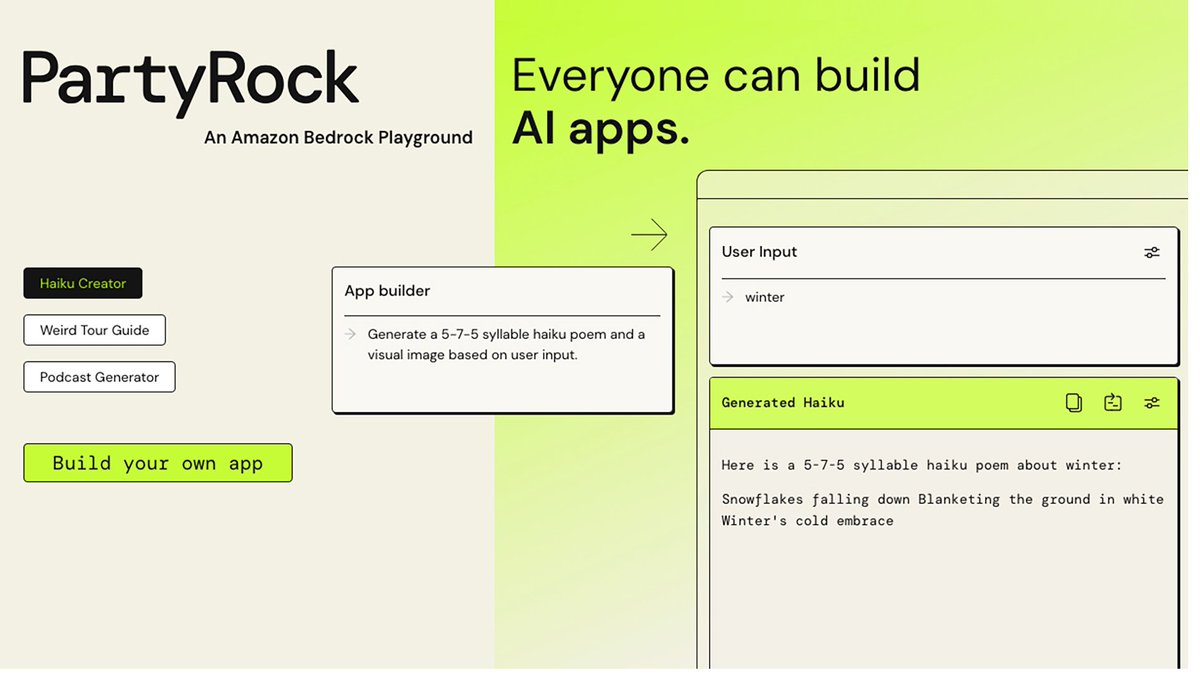Open Generated Haiku settings sliders icon
This screenshot has width=1200, height=675.
pyautogui.click(x=1152, y=403)
